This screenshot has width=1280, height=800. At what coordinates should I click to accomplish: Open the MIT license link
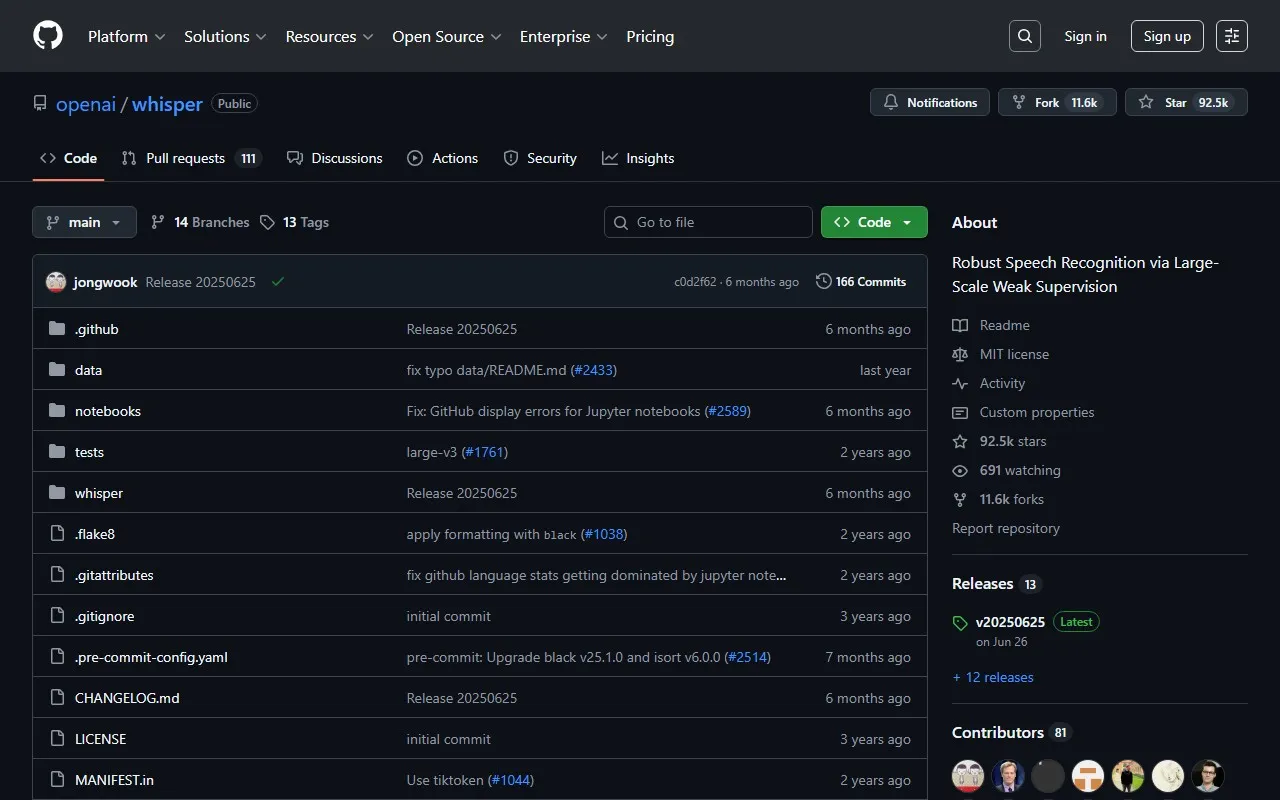click(1014, 354)
